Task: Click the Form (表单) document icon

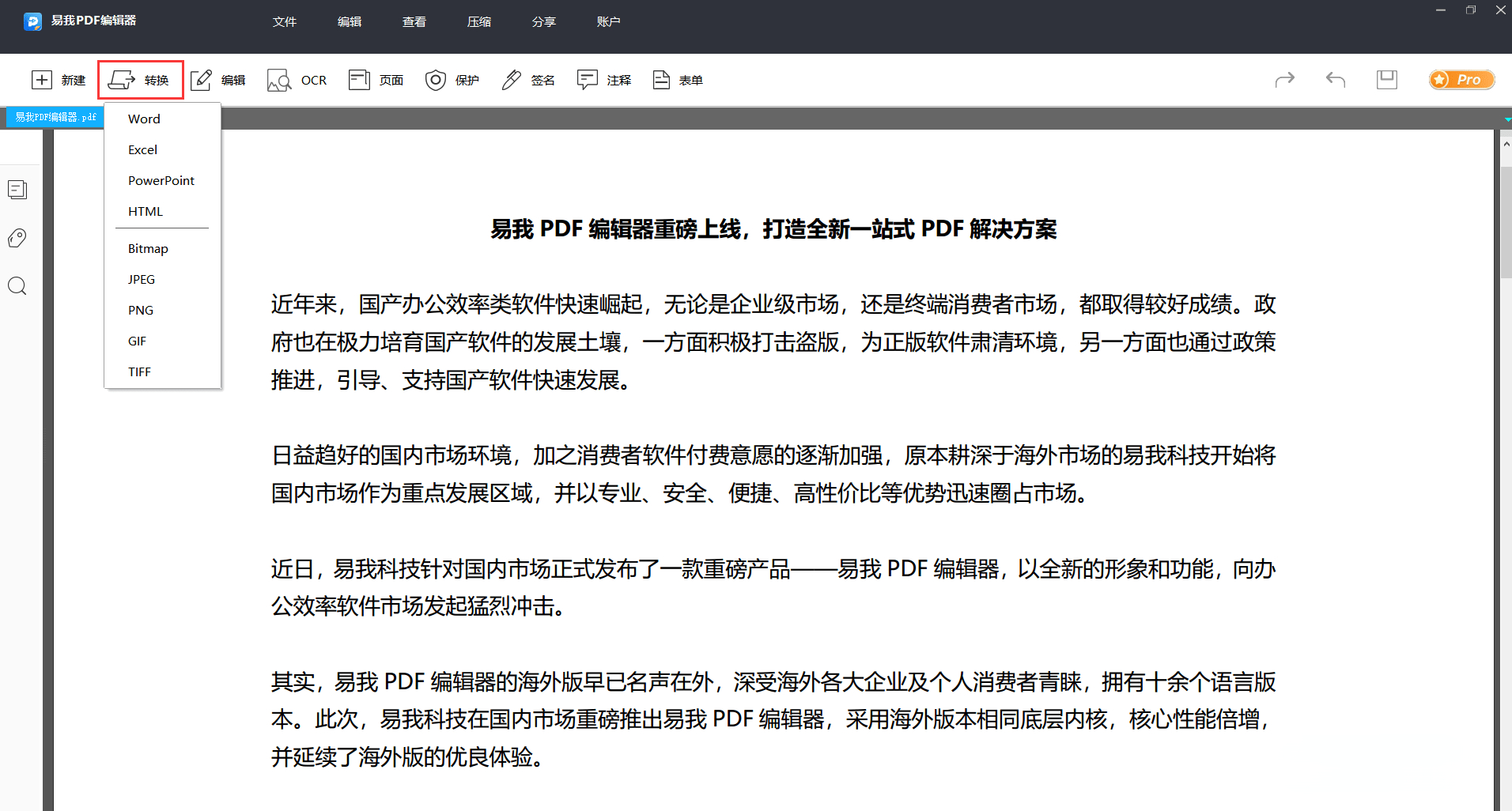Action: [x=661, y=80]
